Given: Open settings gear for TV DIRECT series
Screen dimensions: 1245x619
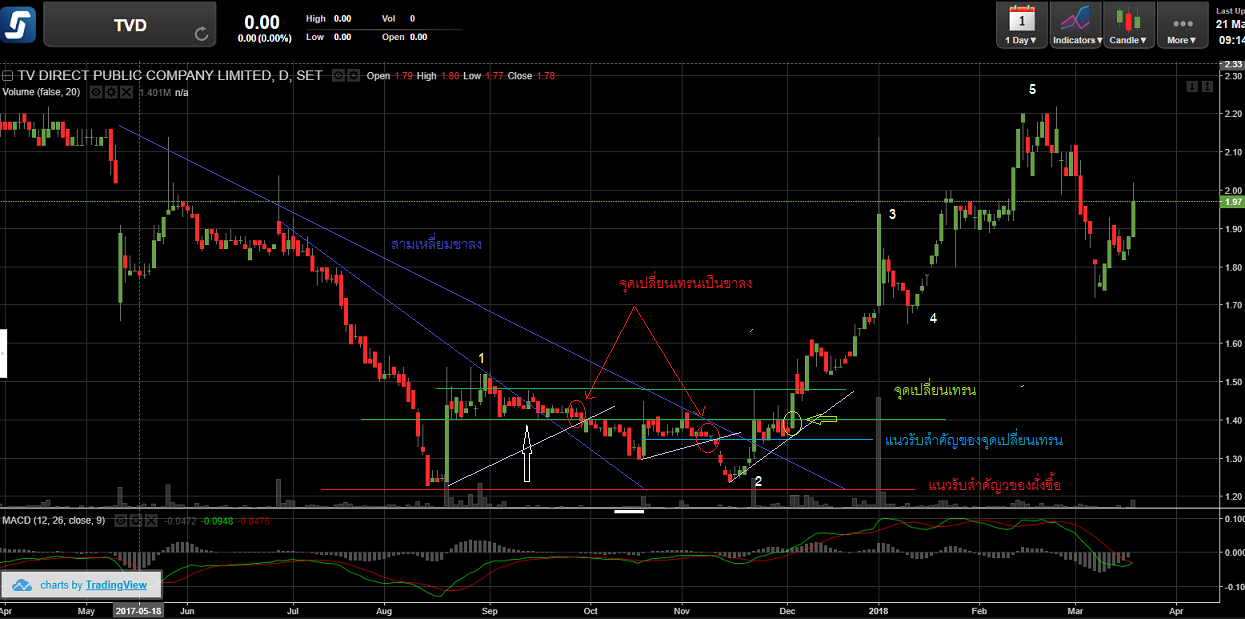Looking at the screenshot, I should (x=352, y=76).
